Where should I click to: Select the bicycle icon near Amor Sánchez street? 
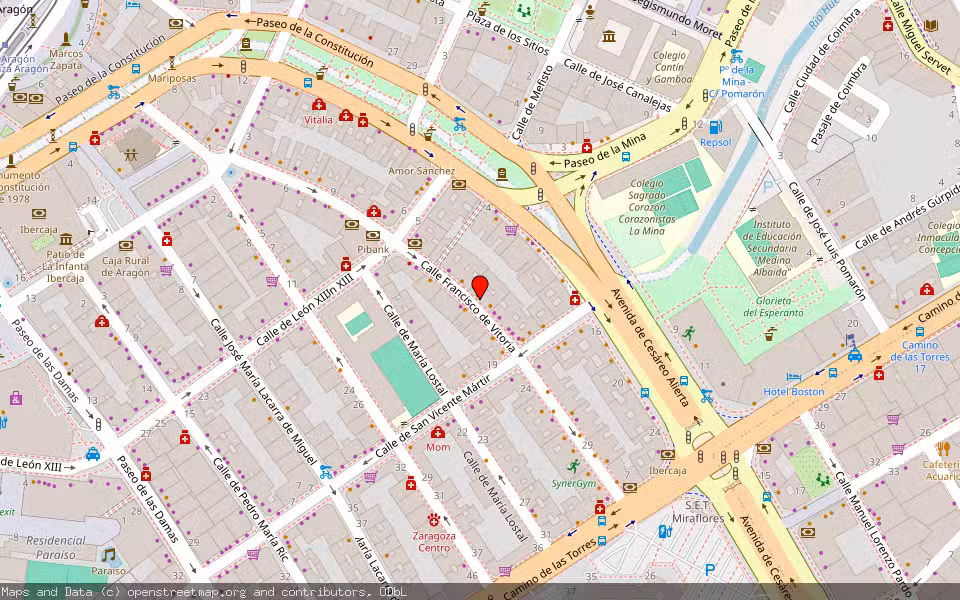459,126
